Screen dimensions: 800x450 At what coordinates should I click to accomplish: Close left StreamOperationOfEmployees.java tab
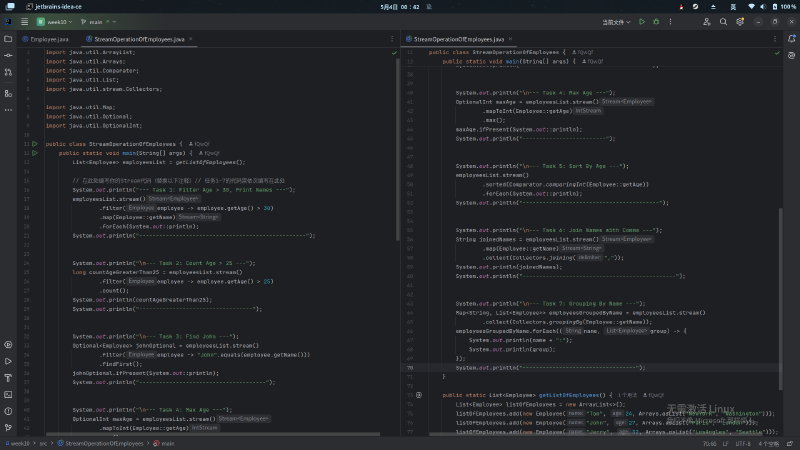pyautogui.click(x=191, y=39)
